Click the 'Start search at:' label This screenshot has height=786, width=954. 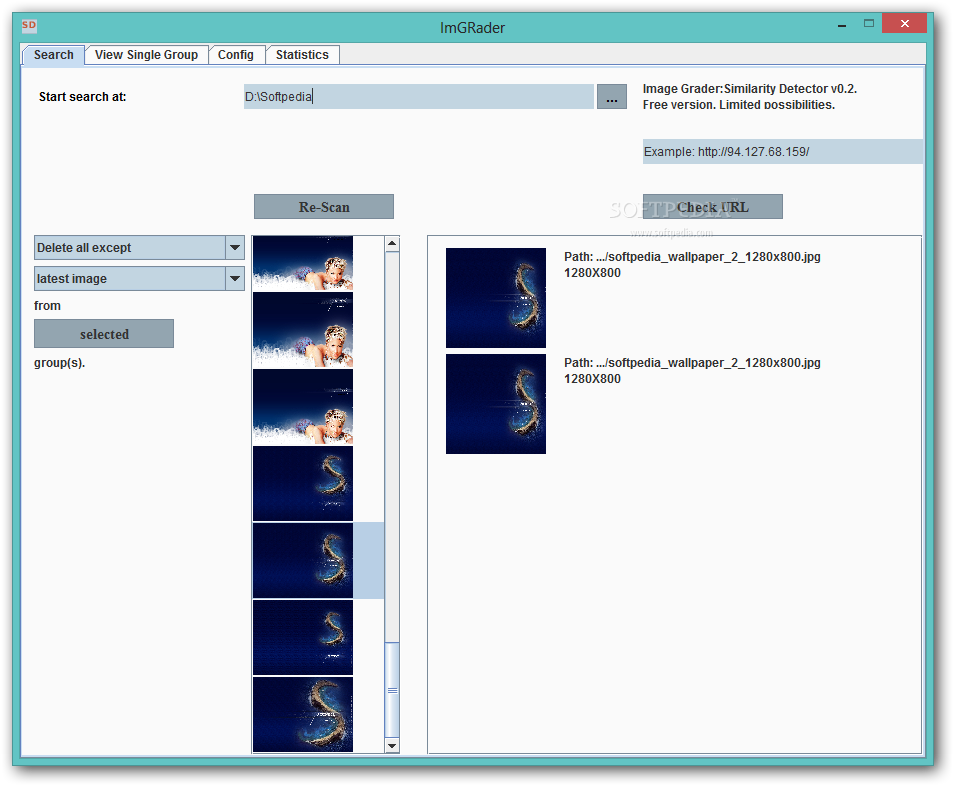pos(83,97)
